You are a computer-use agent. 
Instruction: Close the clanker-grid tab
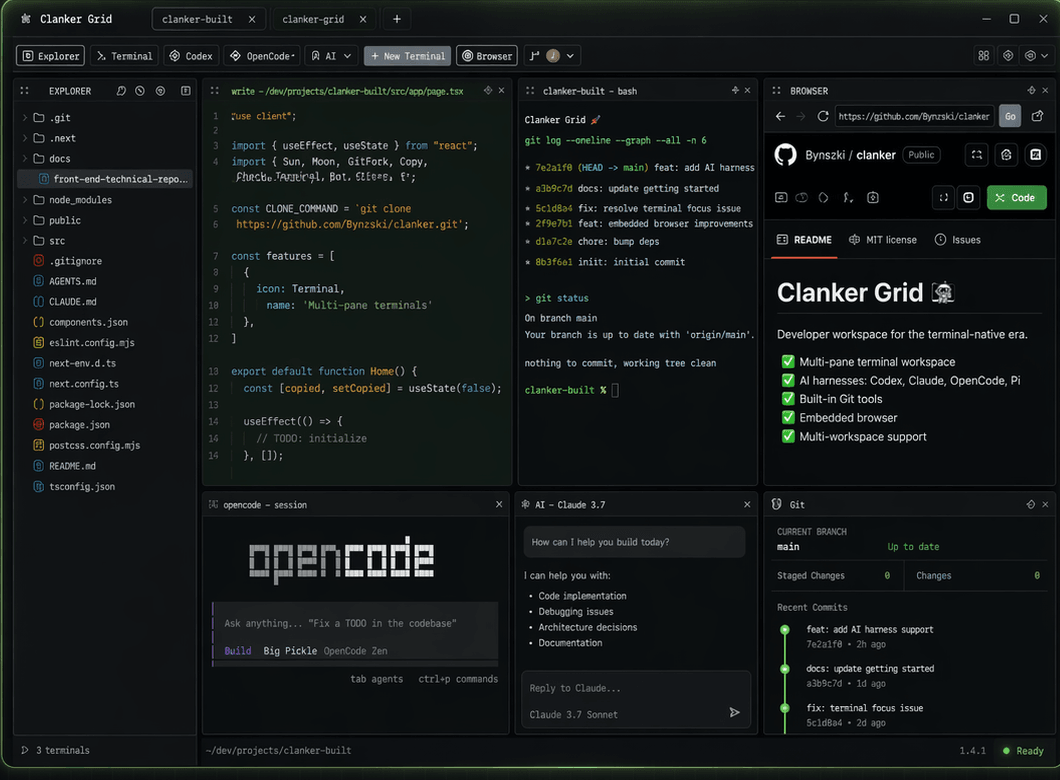[x=363, y=19]
